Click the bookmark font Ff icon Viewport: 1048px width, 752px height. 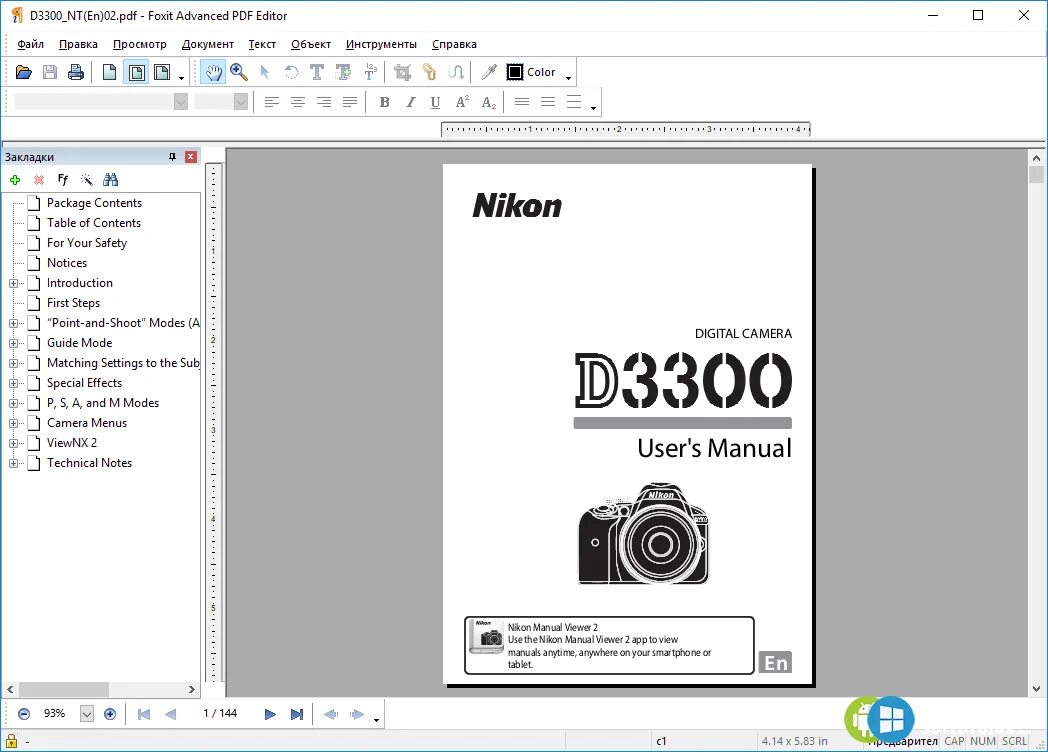point(63,180)
